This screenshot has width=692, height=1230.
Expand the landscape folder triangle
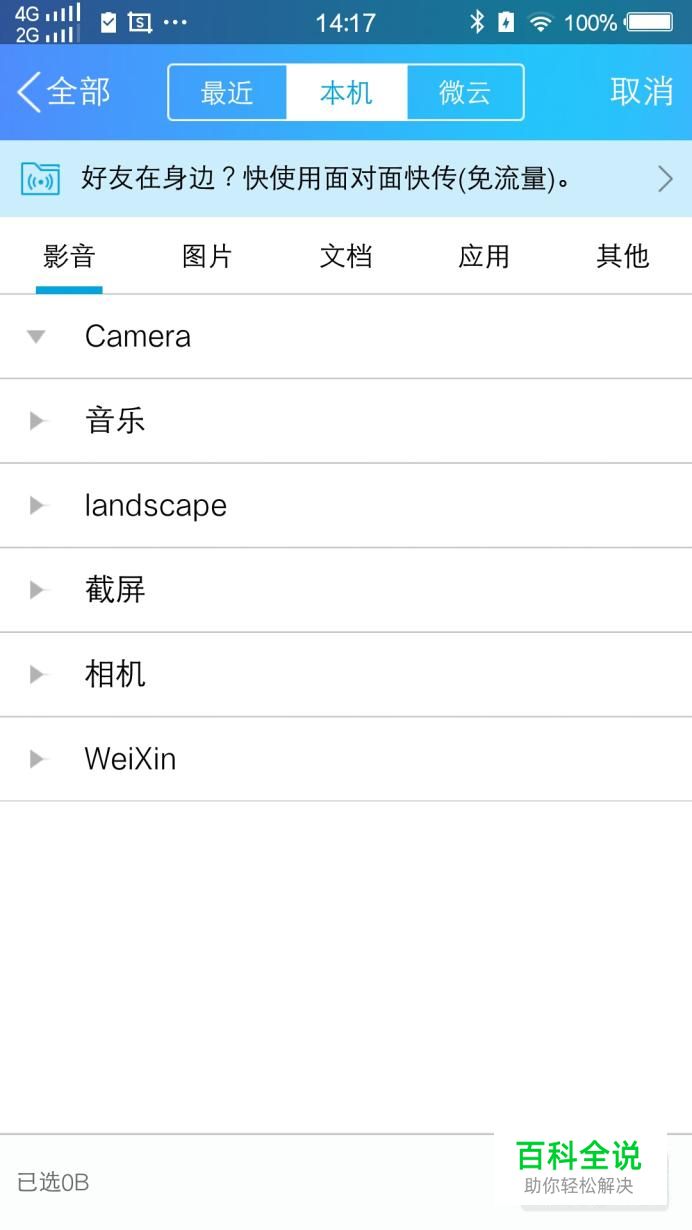point(38,506)
